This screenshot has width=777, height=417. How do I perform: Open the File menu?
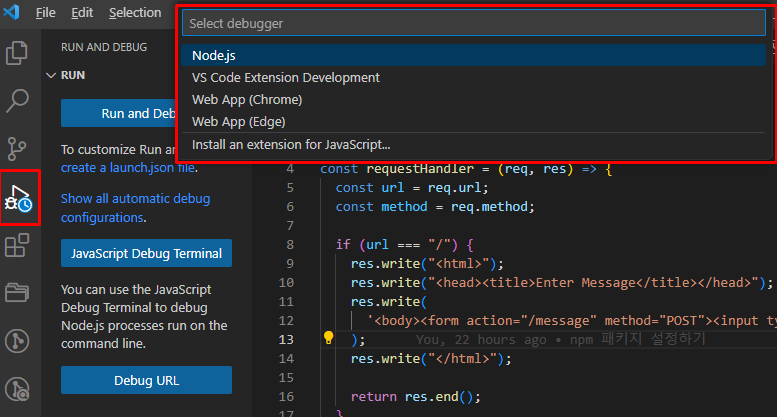[x=46, y=12]
